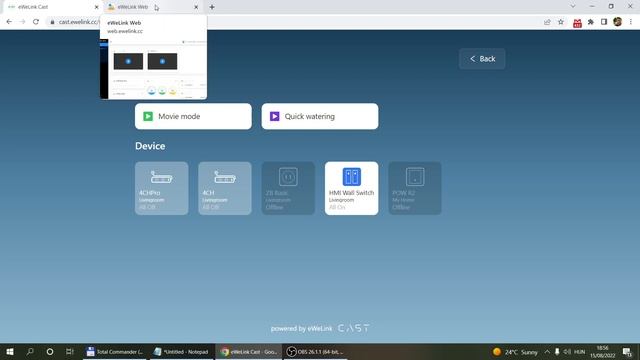Reload the page
Viewport: 640px width, 360px height.
36,22
